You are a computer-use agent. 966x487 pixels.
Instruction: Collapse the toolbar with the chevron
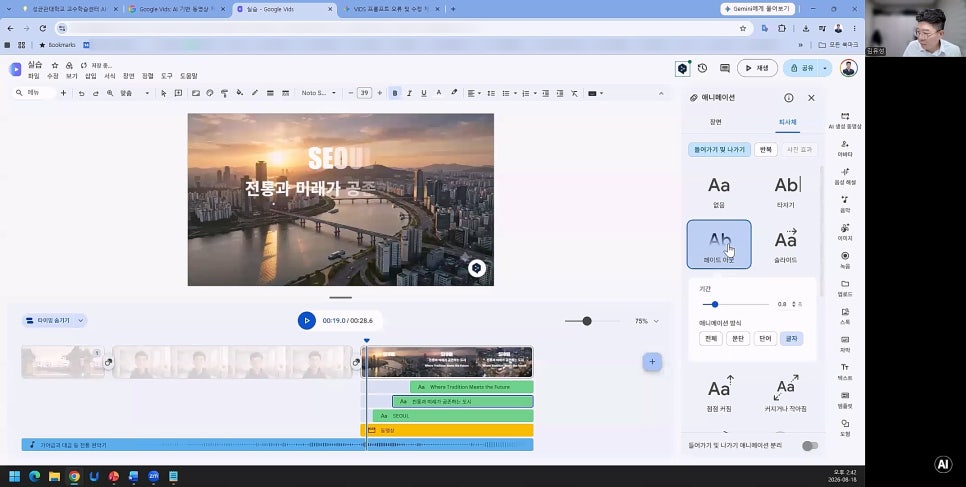pyautogui.click(x=661, y=93)
